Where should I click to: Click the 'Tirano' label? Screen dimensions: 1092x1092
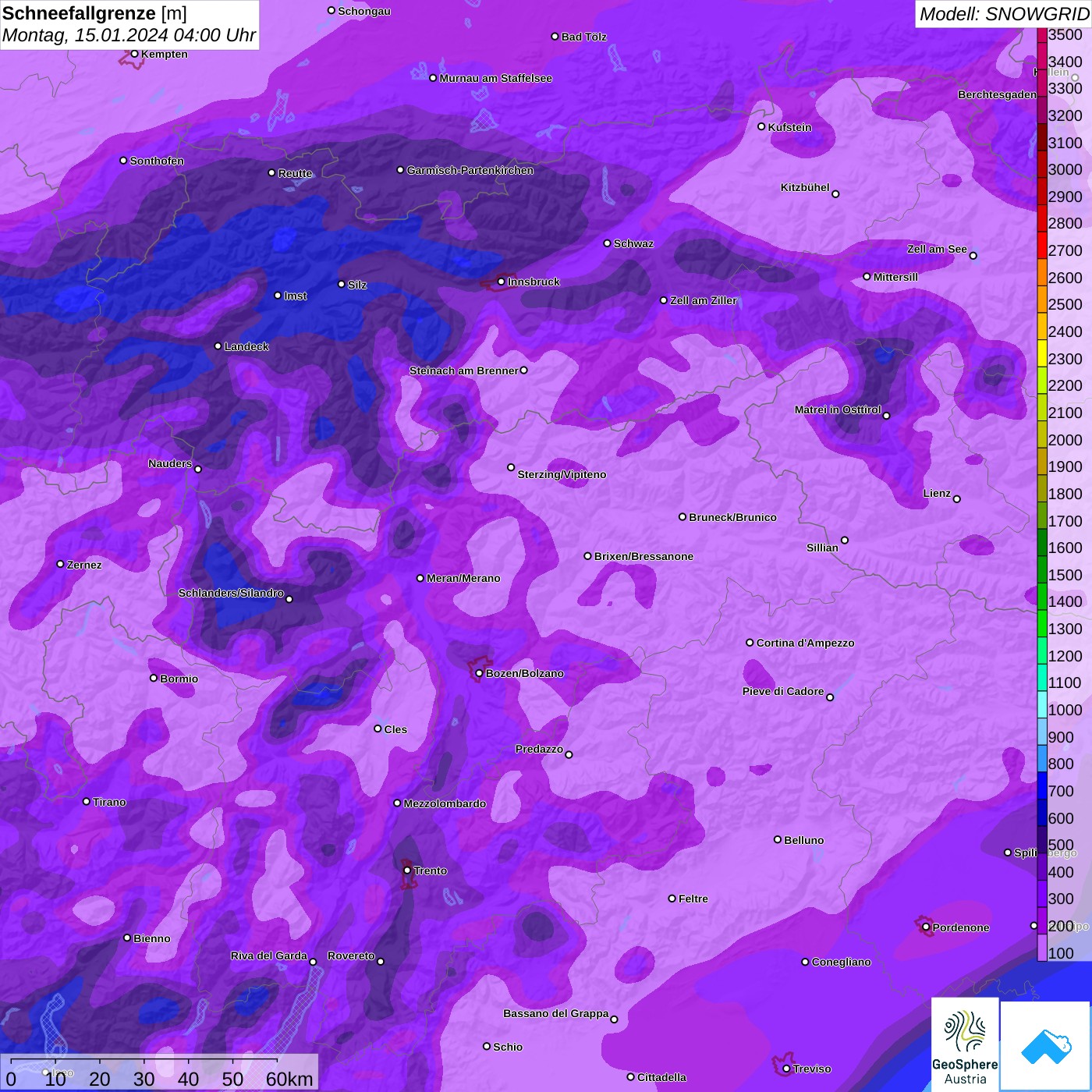click(x=109, y=802)
